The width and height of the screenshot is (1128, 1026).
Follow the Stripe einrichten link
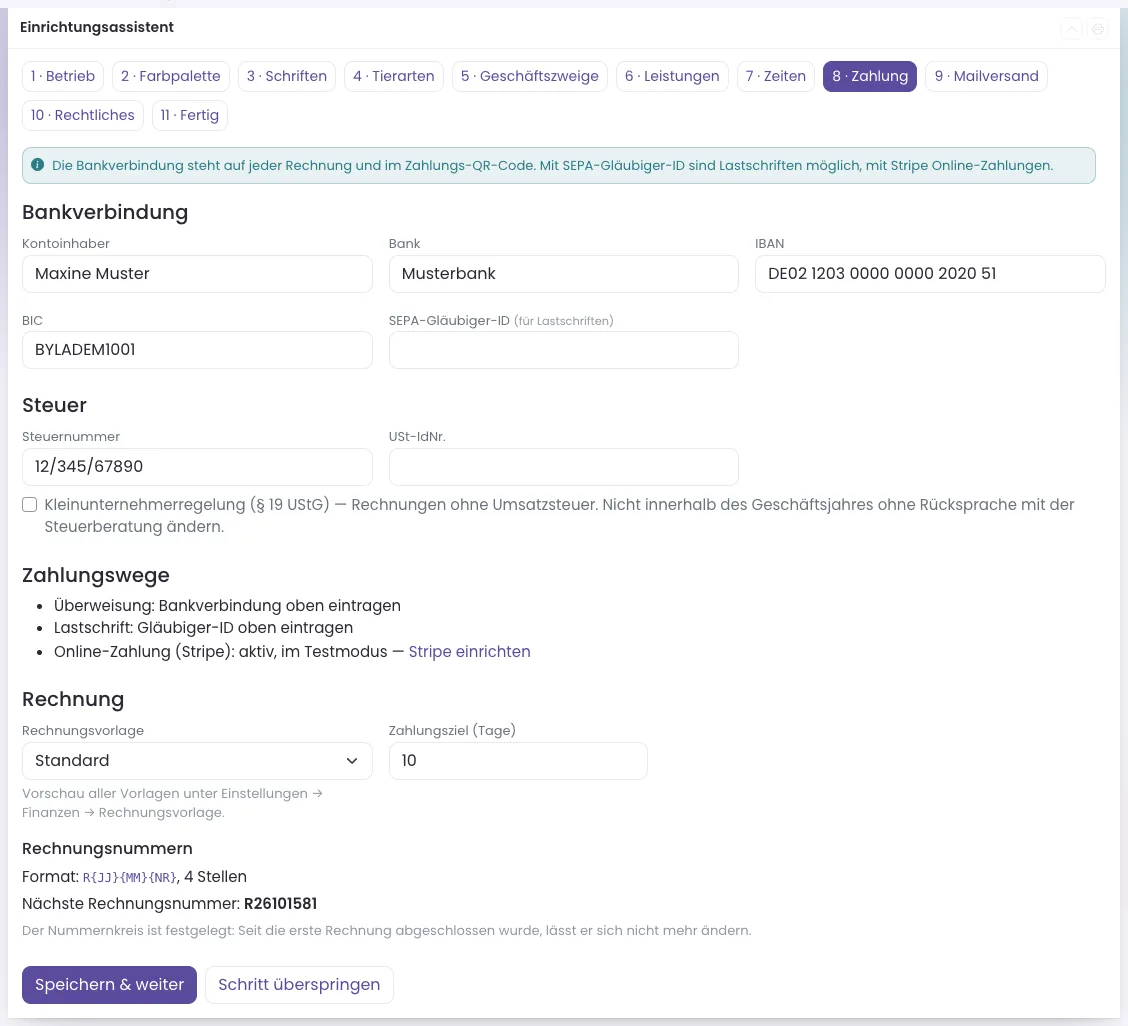tap(469, 651)
